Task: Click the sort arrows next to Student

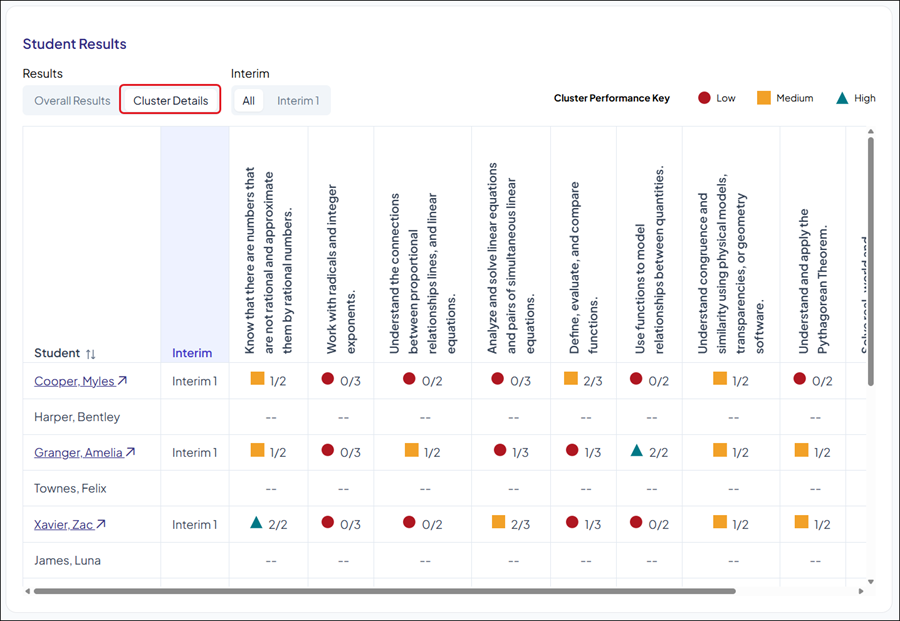Action: pyautogui.click(x=91, y=354)
